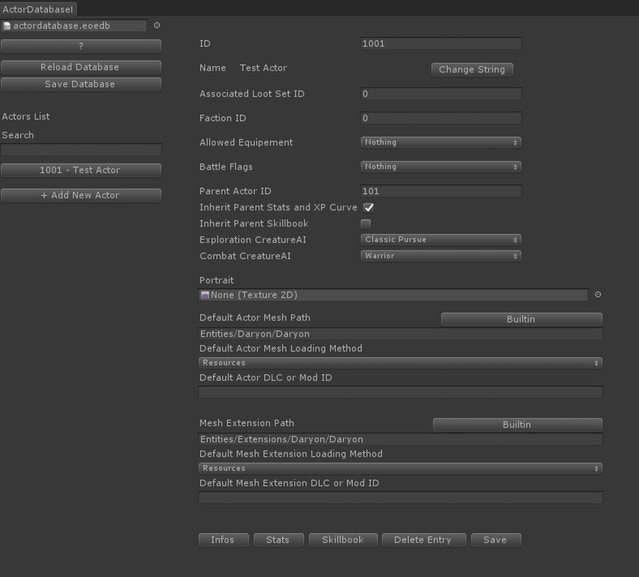This screenshot has height=577, width=639.
Task: Select 1001 - Test Actor from the actors list
Action: coord(80,171)
